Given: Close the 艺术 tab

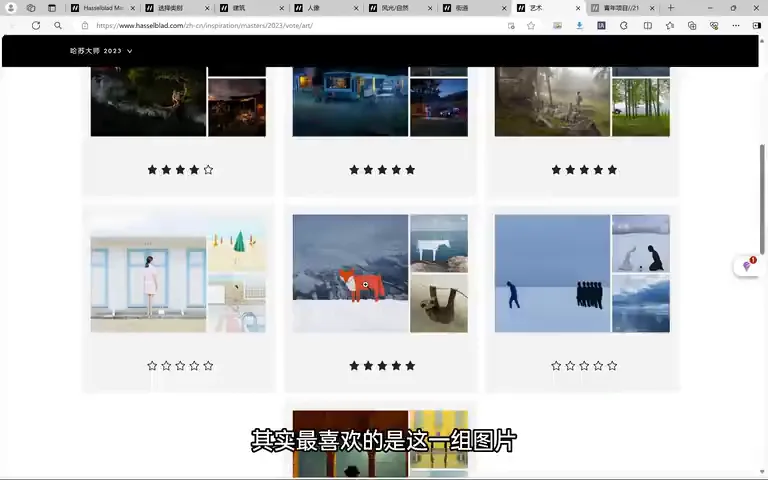Looking at the screenshot, I should point(578,8).
